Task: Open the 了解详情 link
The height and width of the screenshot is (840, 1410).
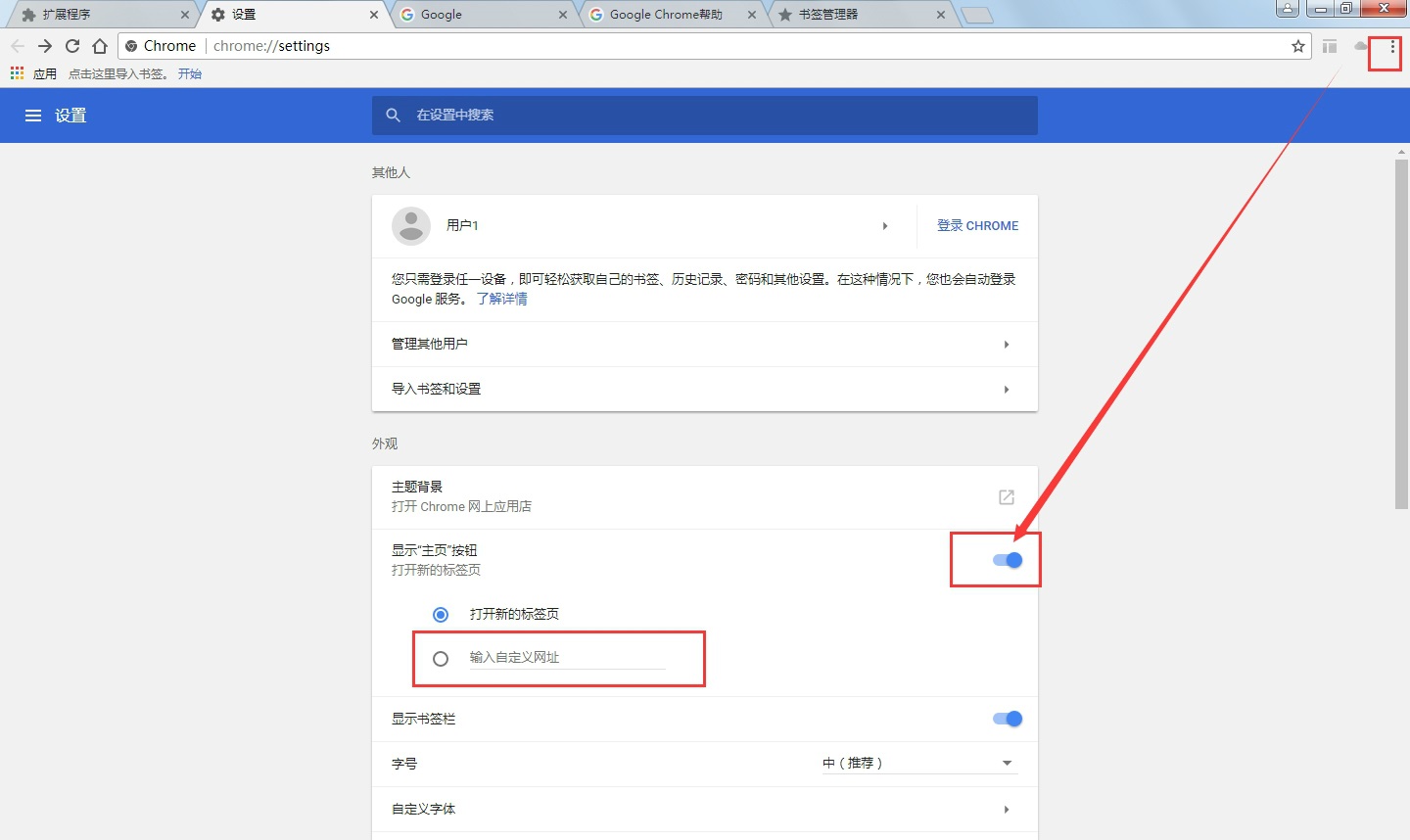Action: pyautogui.click(x=502, y=299)
